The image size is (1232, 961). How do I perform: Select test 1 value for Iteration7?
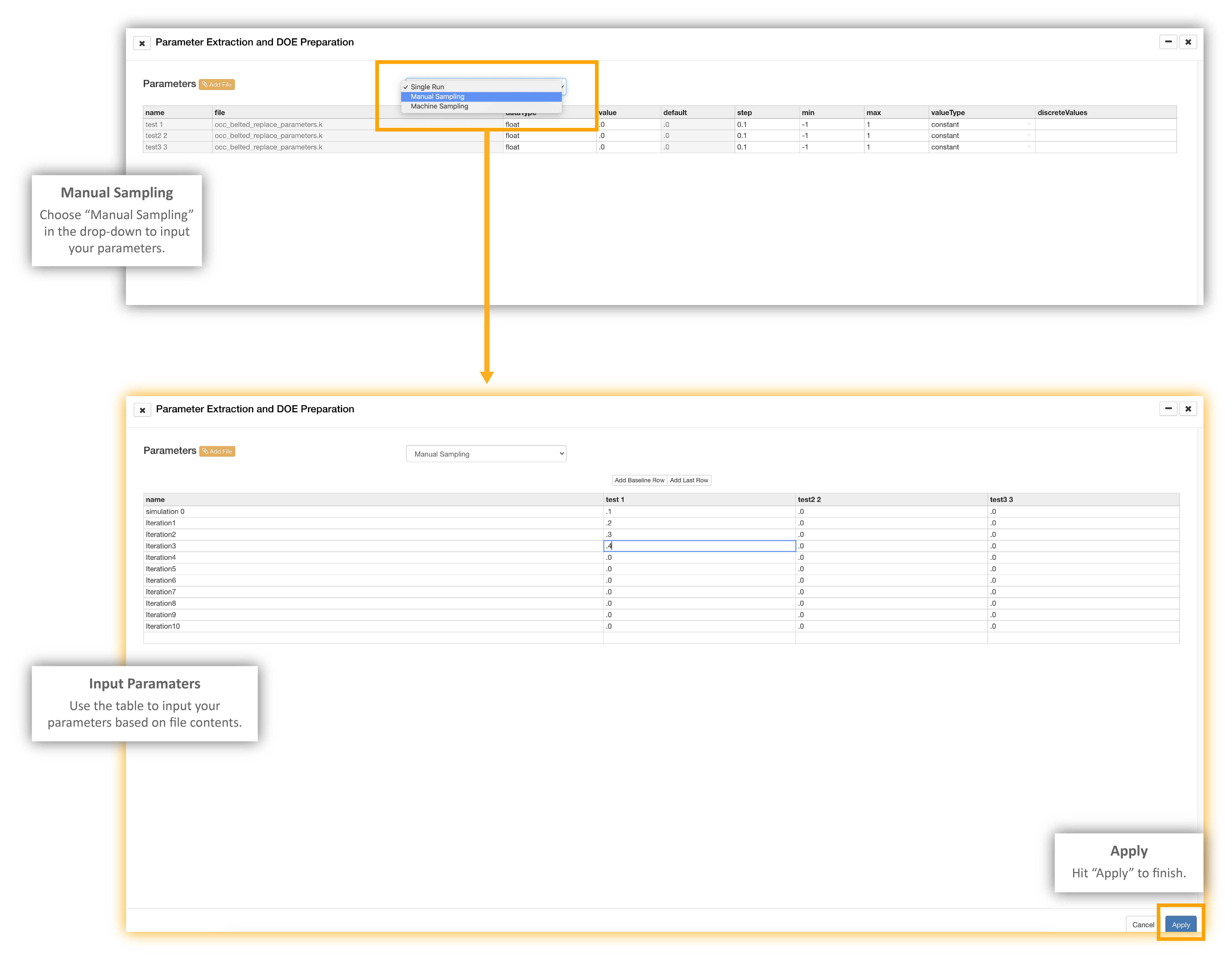point(699,592)
